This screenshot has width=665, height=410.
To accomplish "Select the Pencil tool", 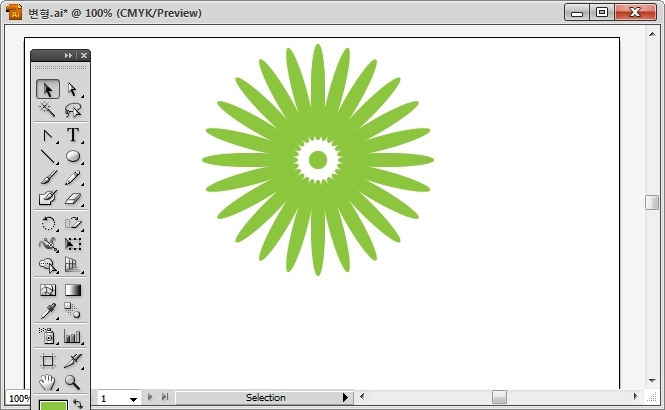I will [x=73, y=177].
